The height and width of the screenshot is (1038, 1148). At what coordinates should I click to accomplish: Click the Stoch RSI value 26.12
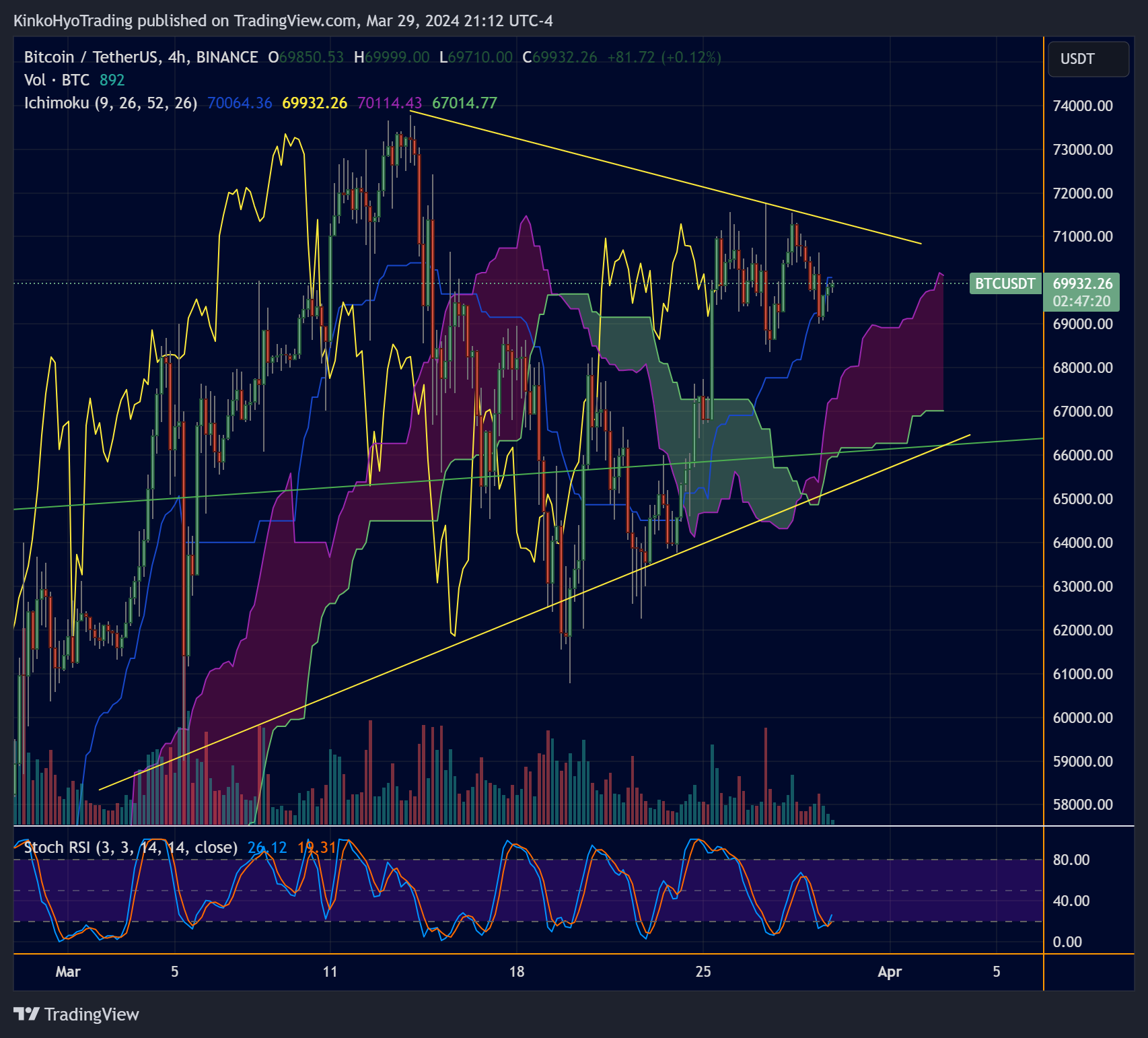tap(267, 847)
